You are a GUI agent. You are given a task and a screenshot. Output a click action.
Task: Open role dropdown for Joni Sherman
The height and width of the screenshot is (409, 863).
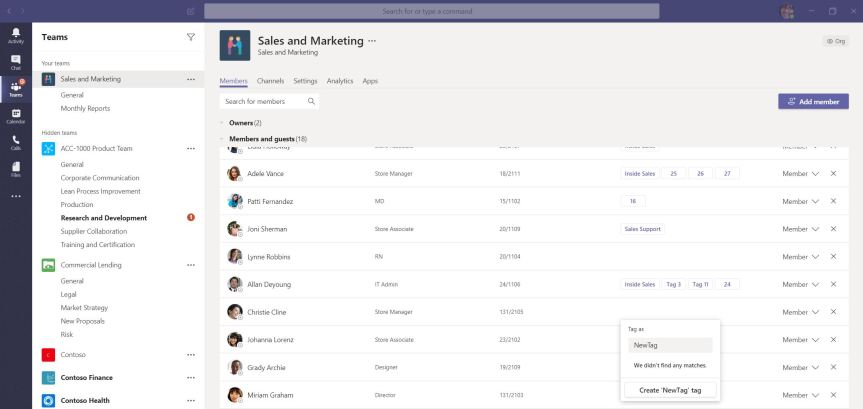(815, 229)
